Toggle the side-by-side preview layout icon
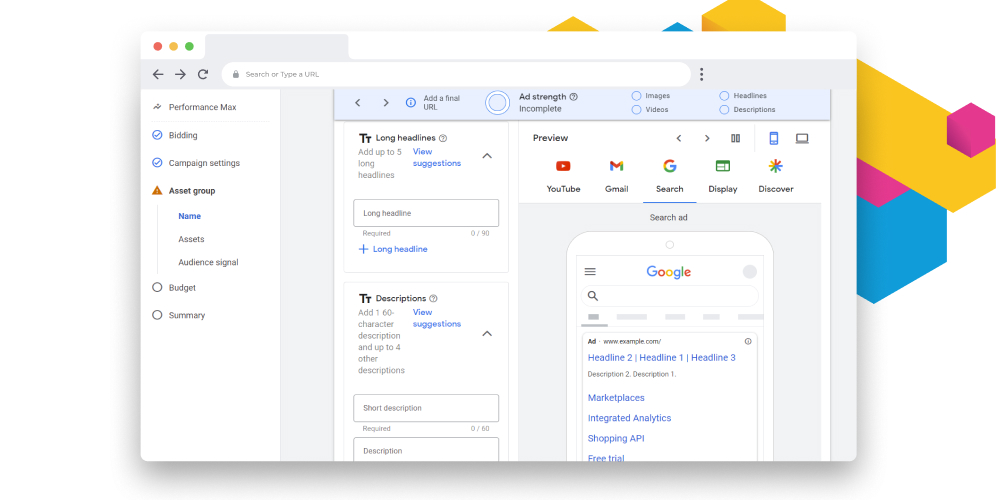Viewport: 1000px width, 500px height. click(735, 138)
